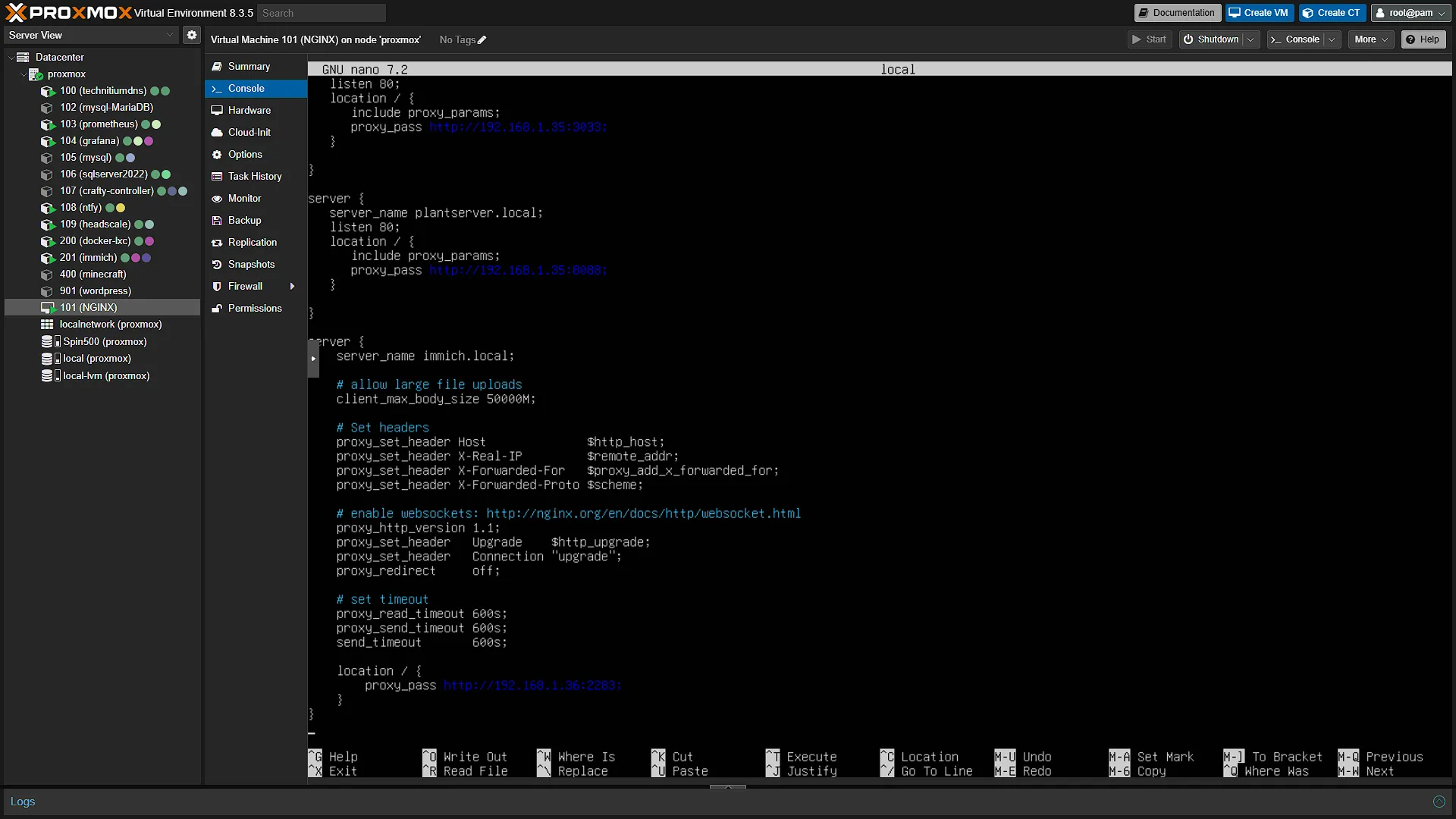Open the Console dropdown arrow
The image size is (1456, 819).
(x=1332, y=39)
